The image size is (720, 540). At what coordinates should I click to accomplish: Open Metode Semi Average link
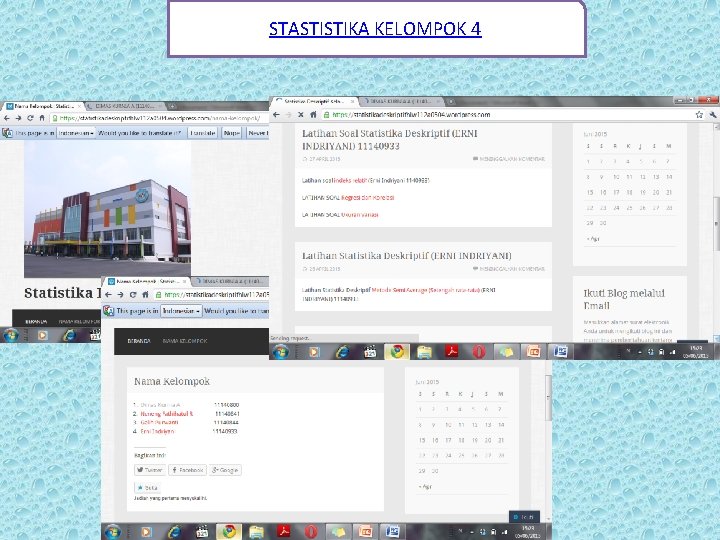click(x=426, y=290)
